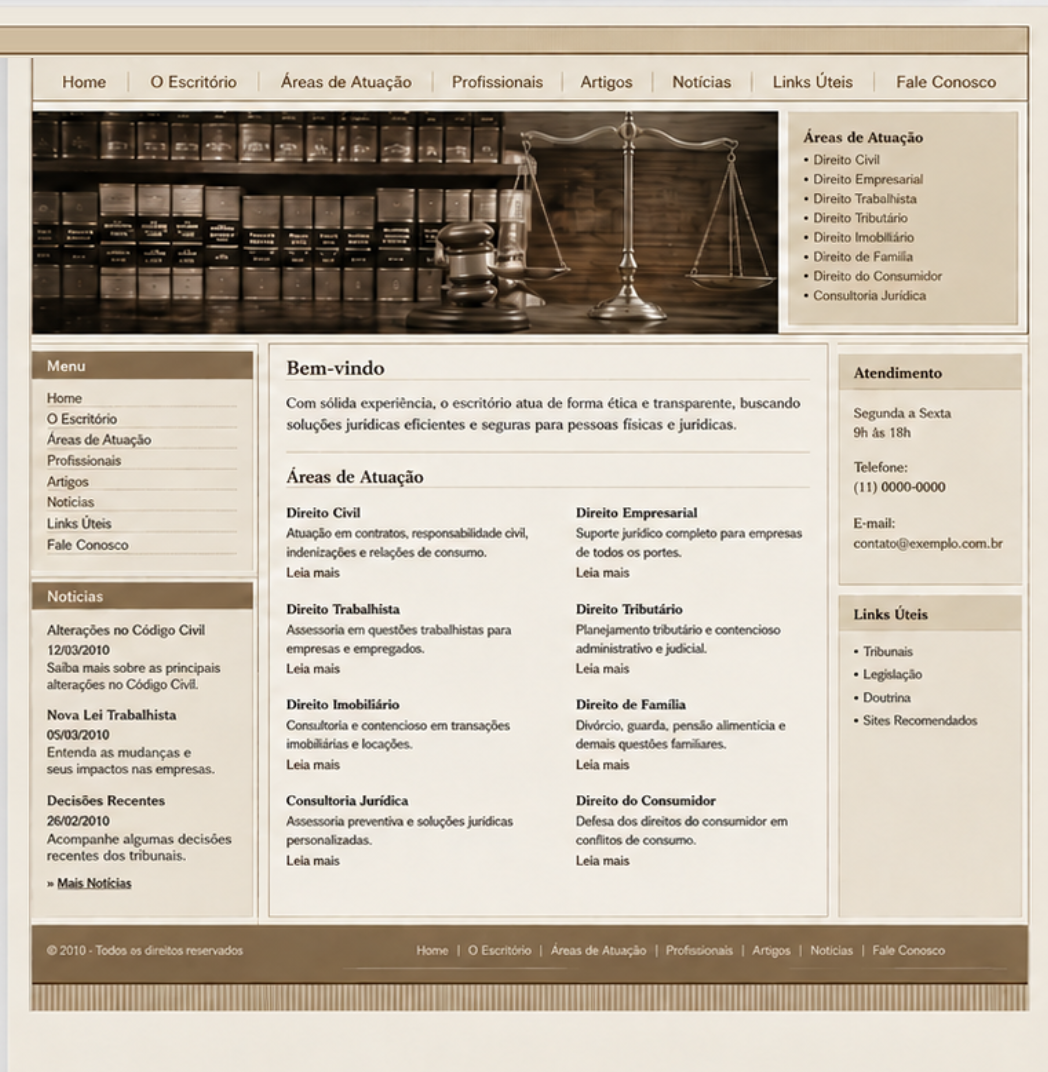
Task: Click Leia mais under Direito Civil
Action: [x=312, y=573]
